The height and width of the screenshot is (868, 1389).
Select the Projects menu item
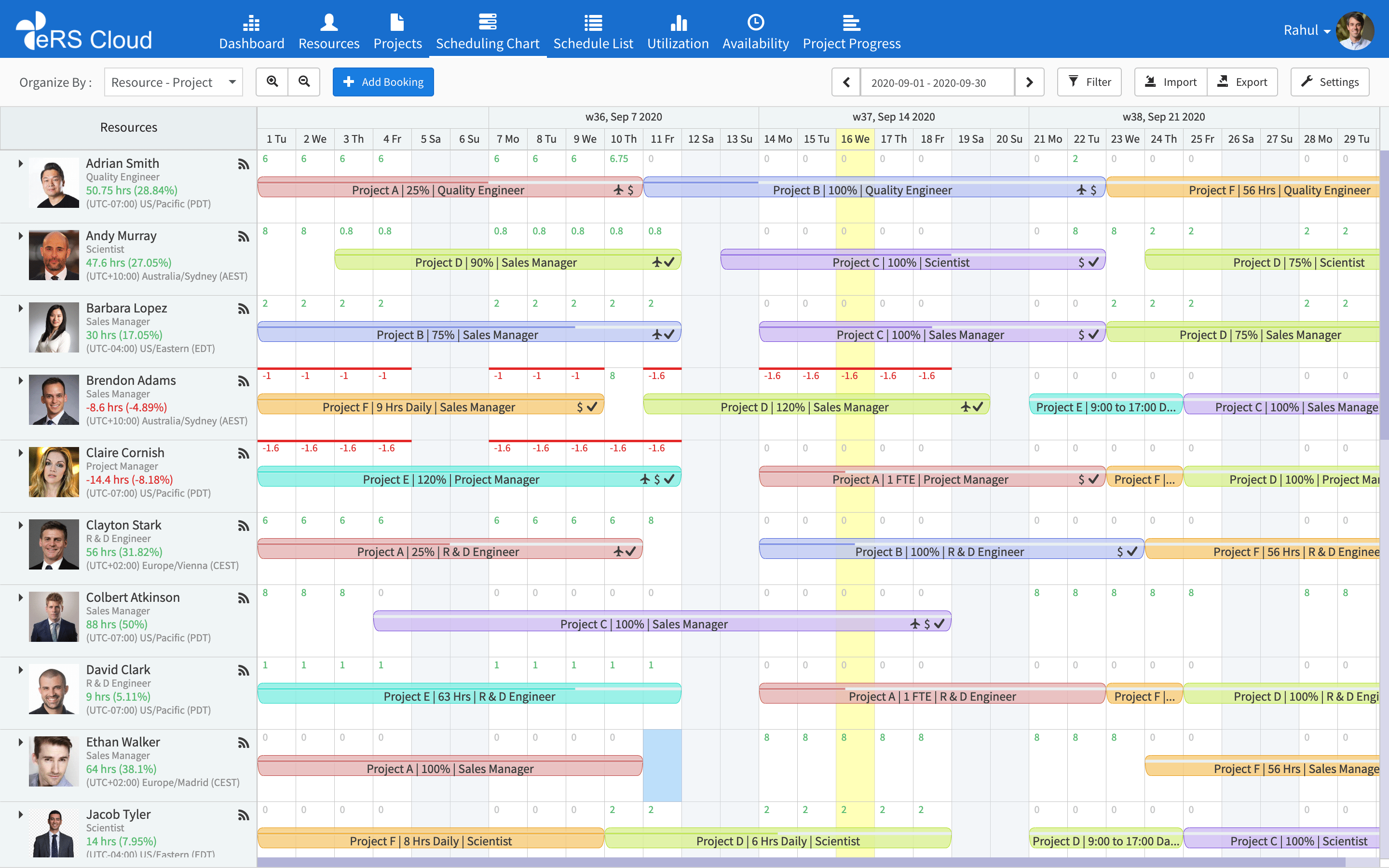pyautogui.click(x=397, y=31)
